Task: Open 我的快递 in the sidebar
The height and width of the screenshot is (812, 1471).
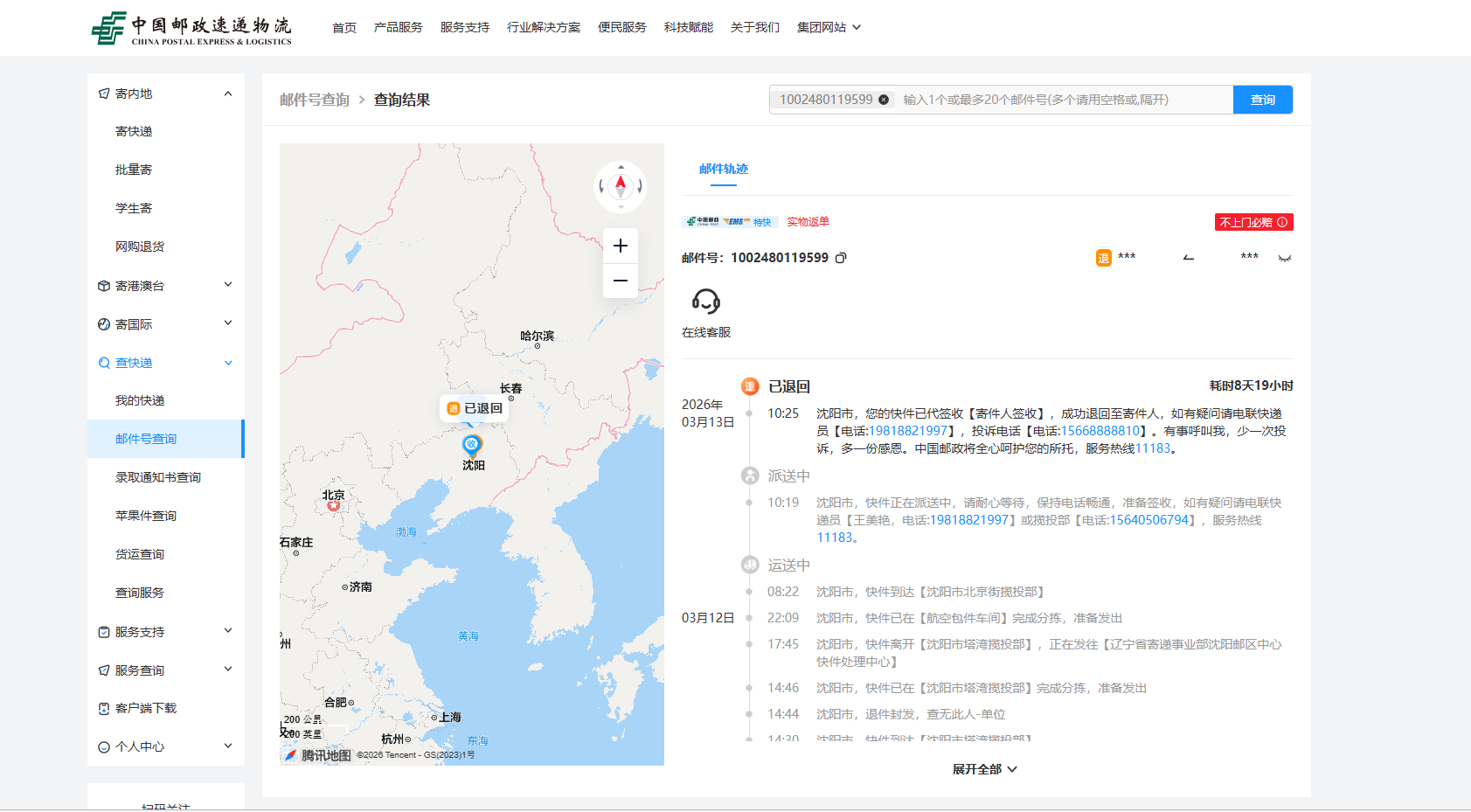Action: tap(140, 400)
